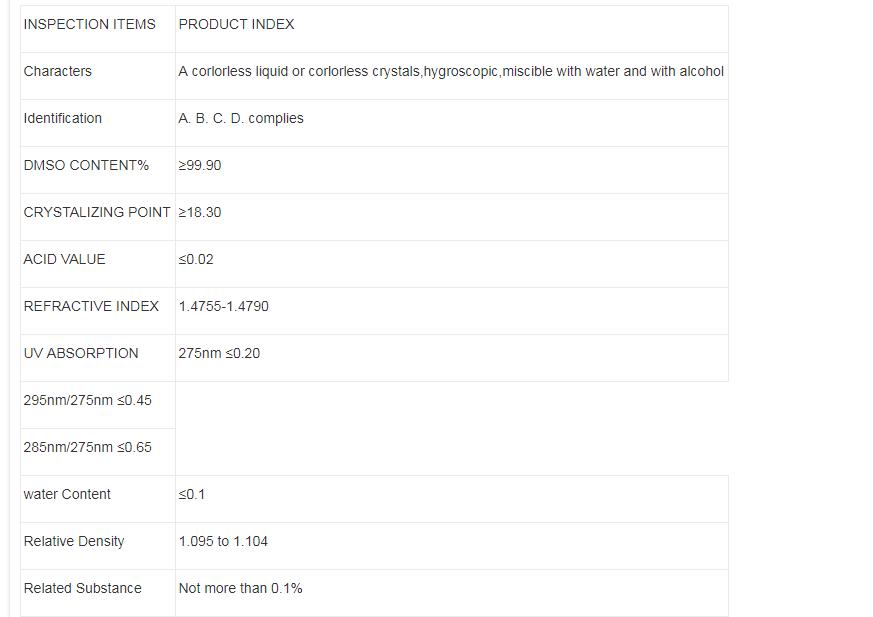Click the ≤0.02 value cell
This screenshot has width=873, height=617.
click(x=196, y=259)
